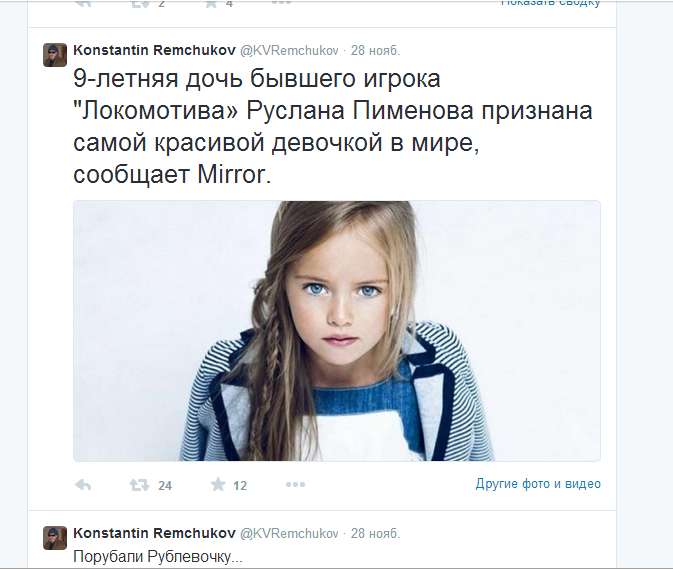Expand the tweet text mentioning Mirror

tap(333, 127)
